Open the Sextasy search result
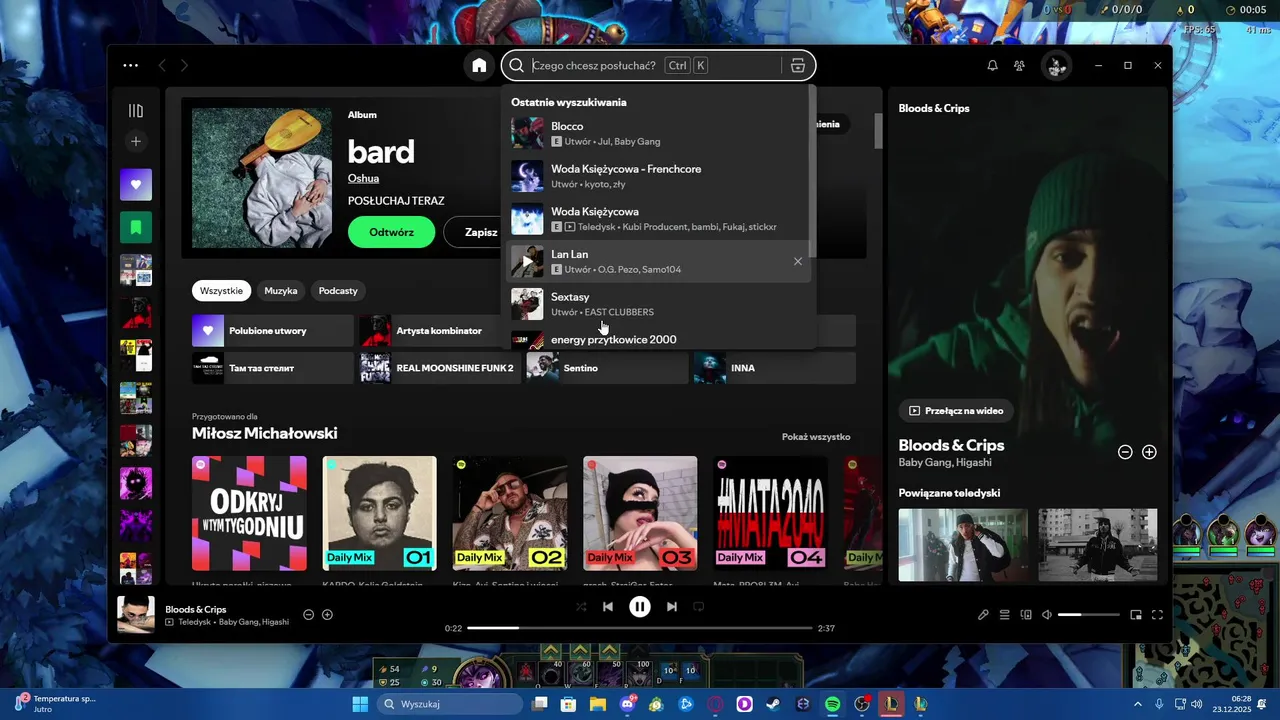 tap(658, 304)
